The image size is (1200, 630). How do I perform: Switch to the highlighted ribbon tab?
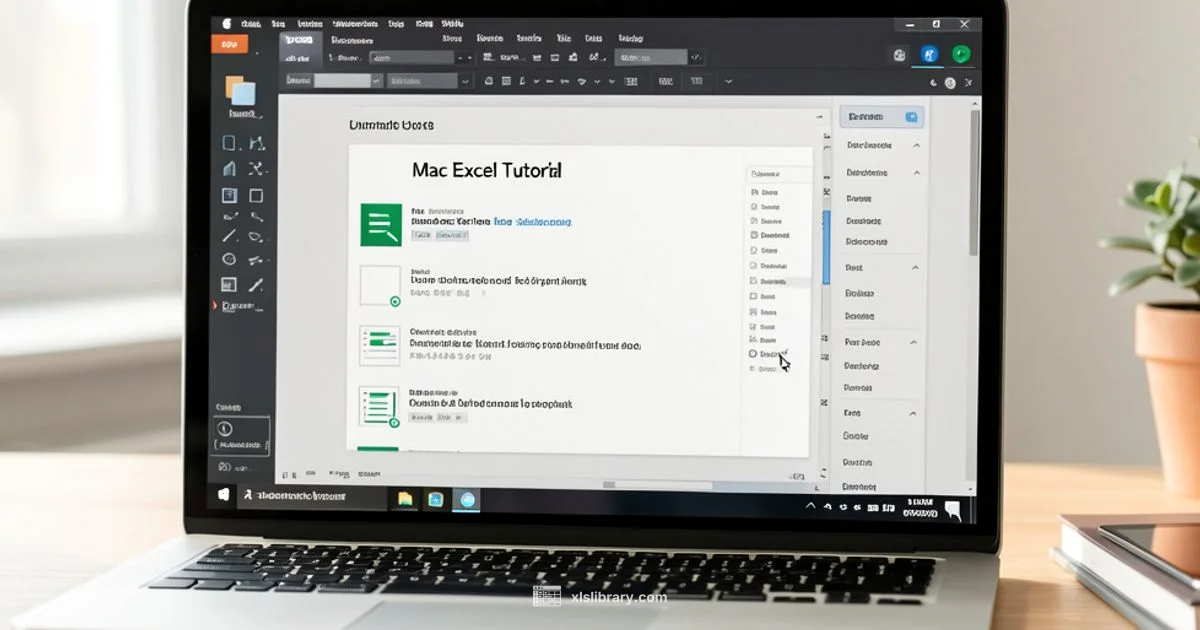300,40
